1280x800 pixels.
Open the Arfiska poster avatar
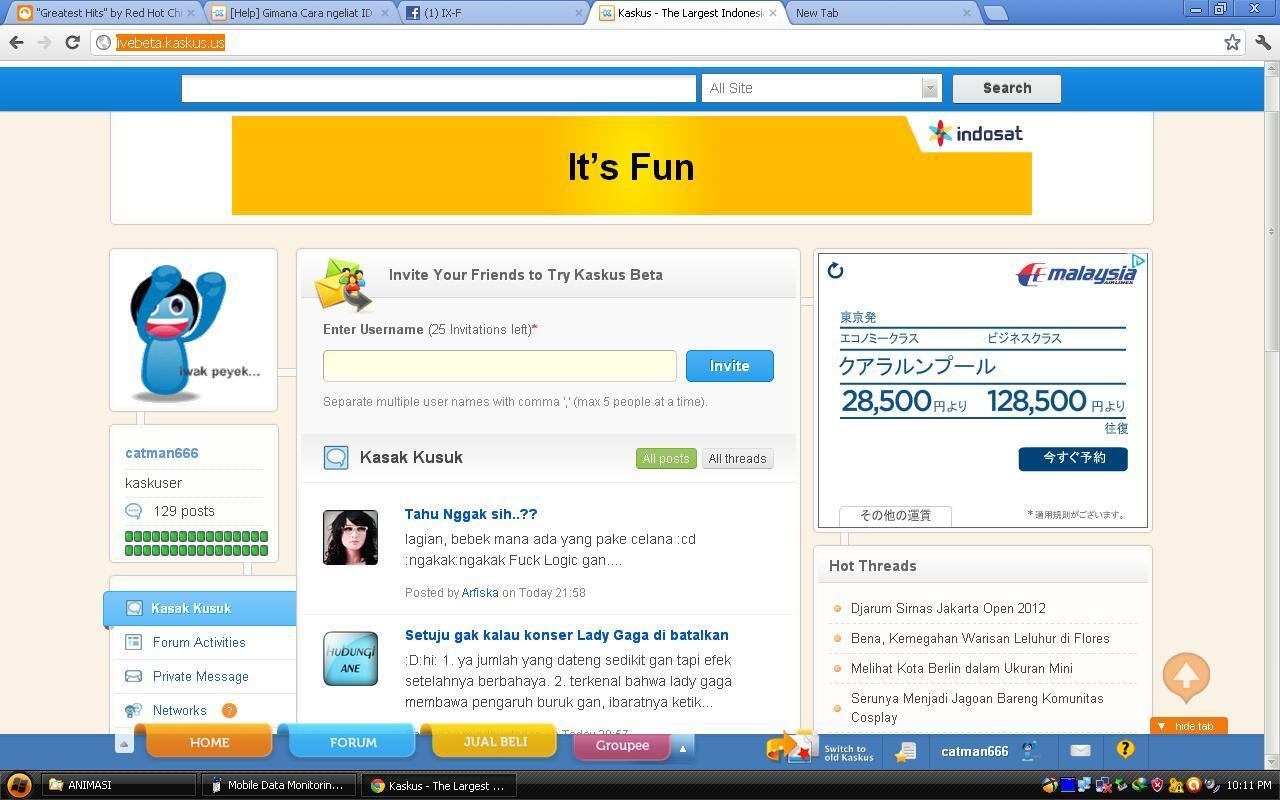[x=350, y=537]
